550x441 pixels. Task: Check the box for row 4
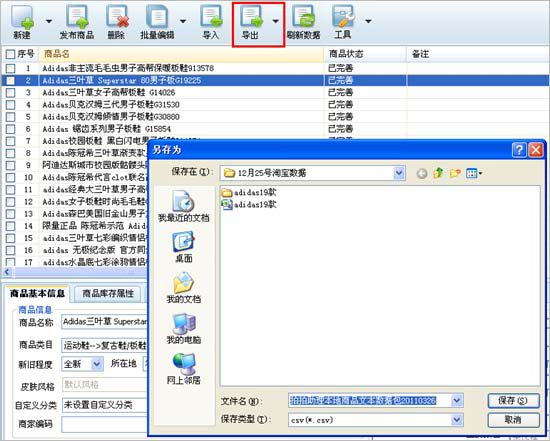coord(11,105)
